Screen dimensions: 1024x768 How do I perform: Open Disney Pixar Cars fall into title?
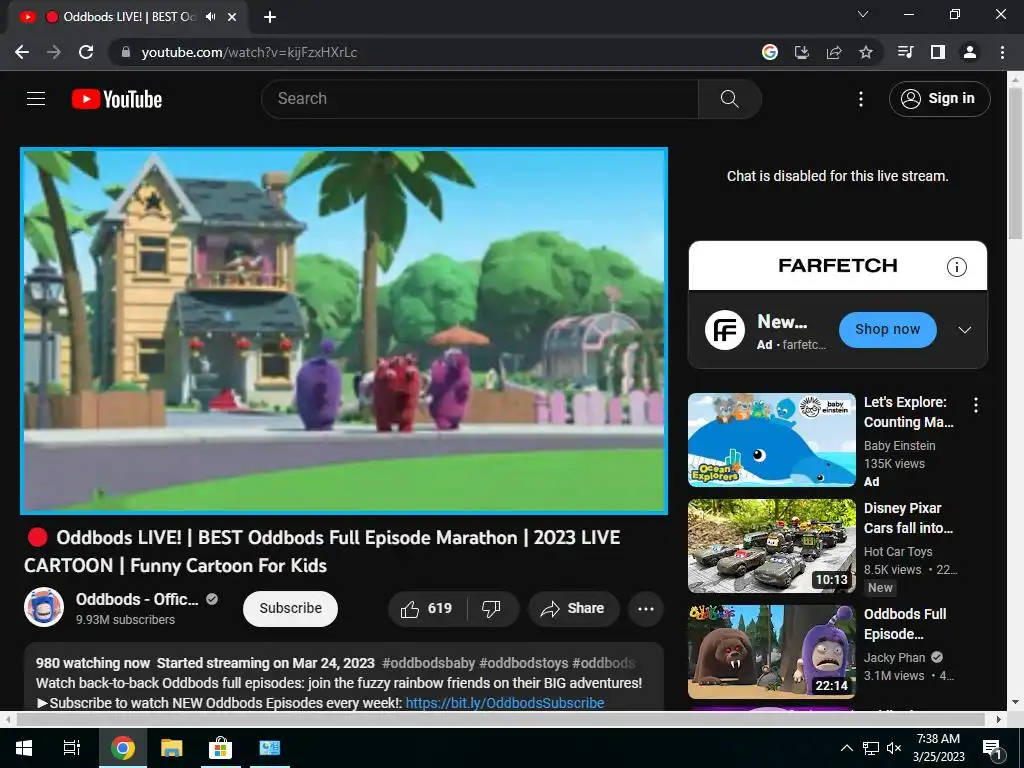click(x=908, y=518)
